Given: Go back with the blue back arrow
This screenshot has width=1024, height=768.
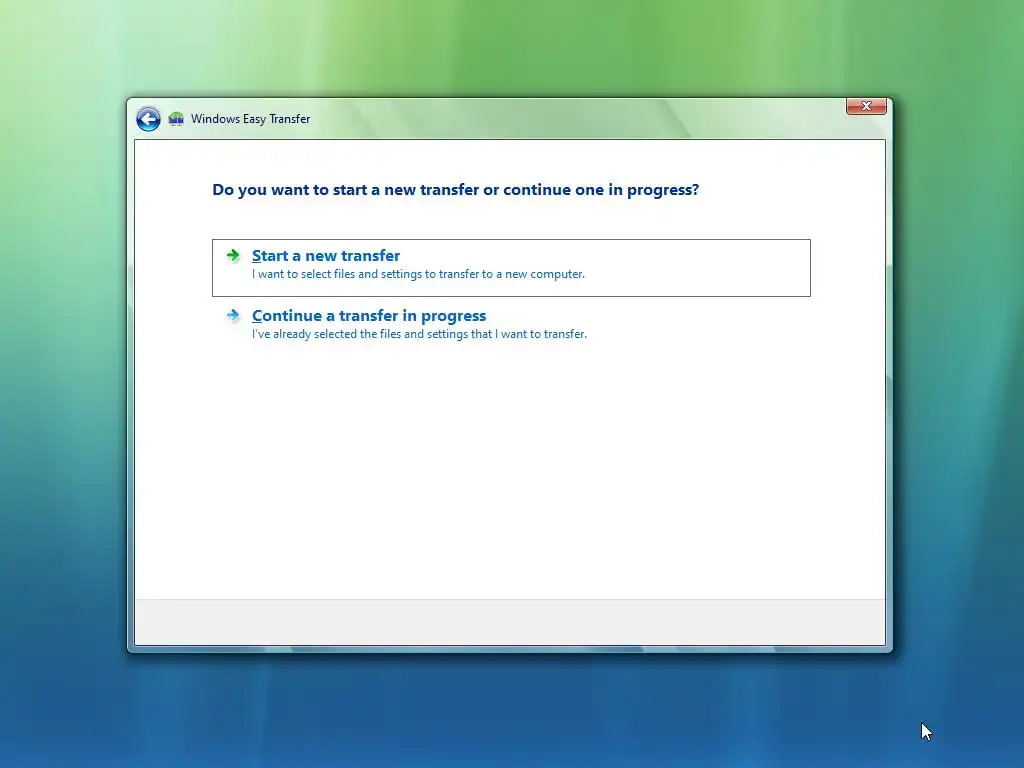Looking at the screenshot, I should (x=148, y=119).
